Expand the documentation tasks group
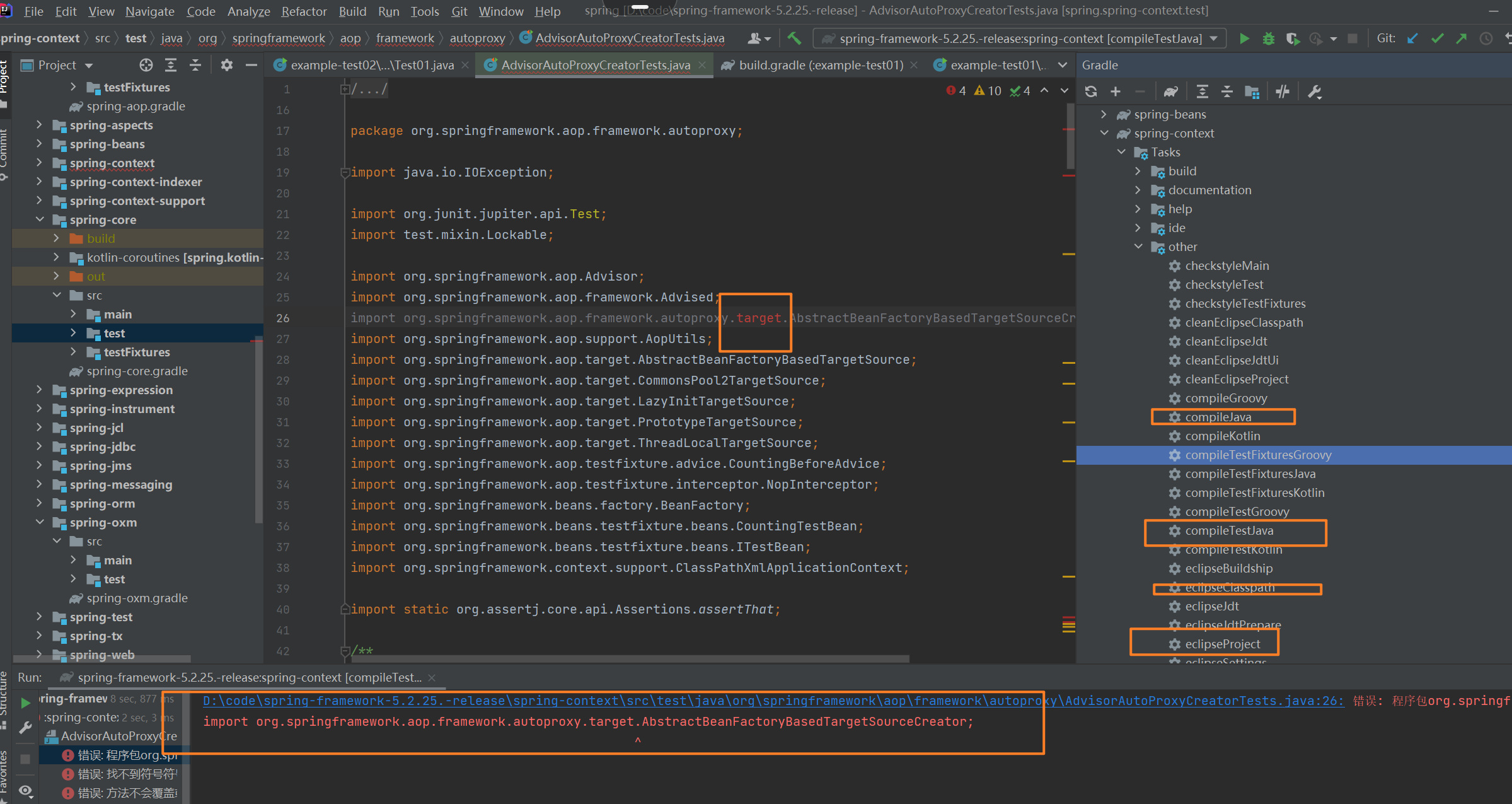Screen dimensions: 1512x804 pyautogui.click(x=1138, y=190)
